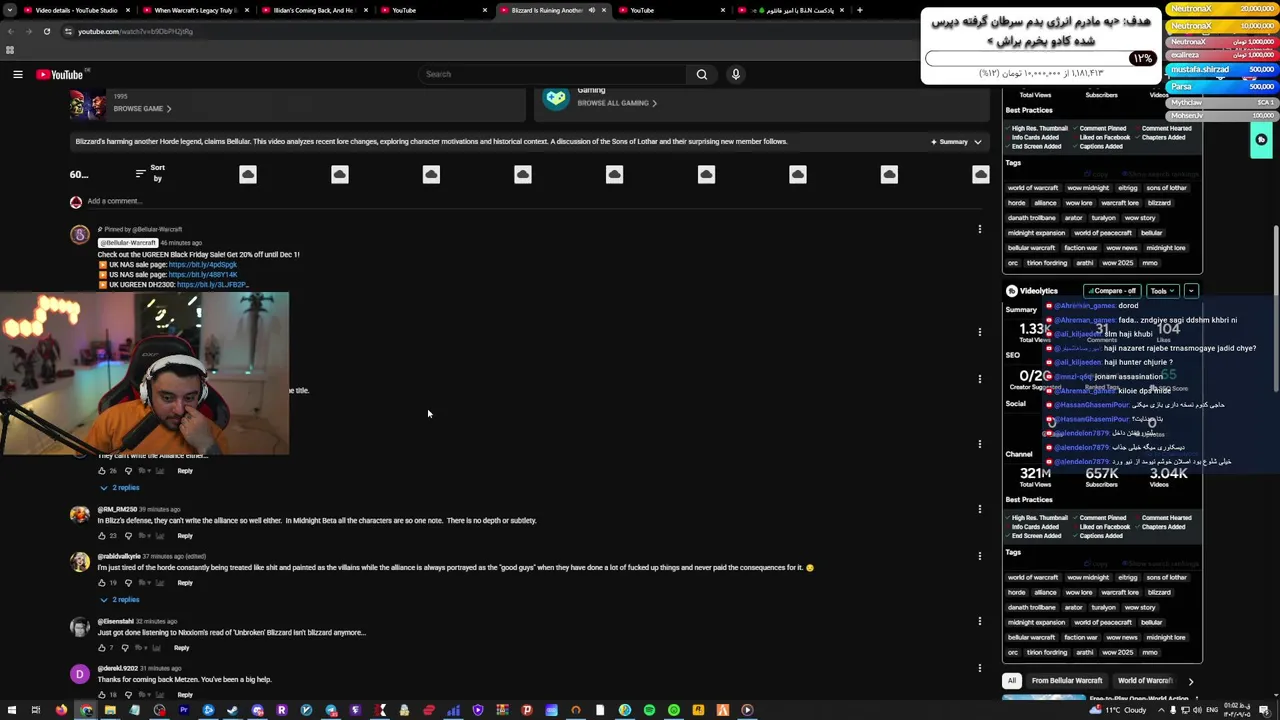Click the search magnifier button
Viewport: 1280px width, 720px height.
coord(701,74)
